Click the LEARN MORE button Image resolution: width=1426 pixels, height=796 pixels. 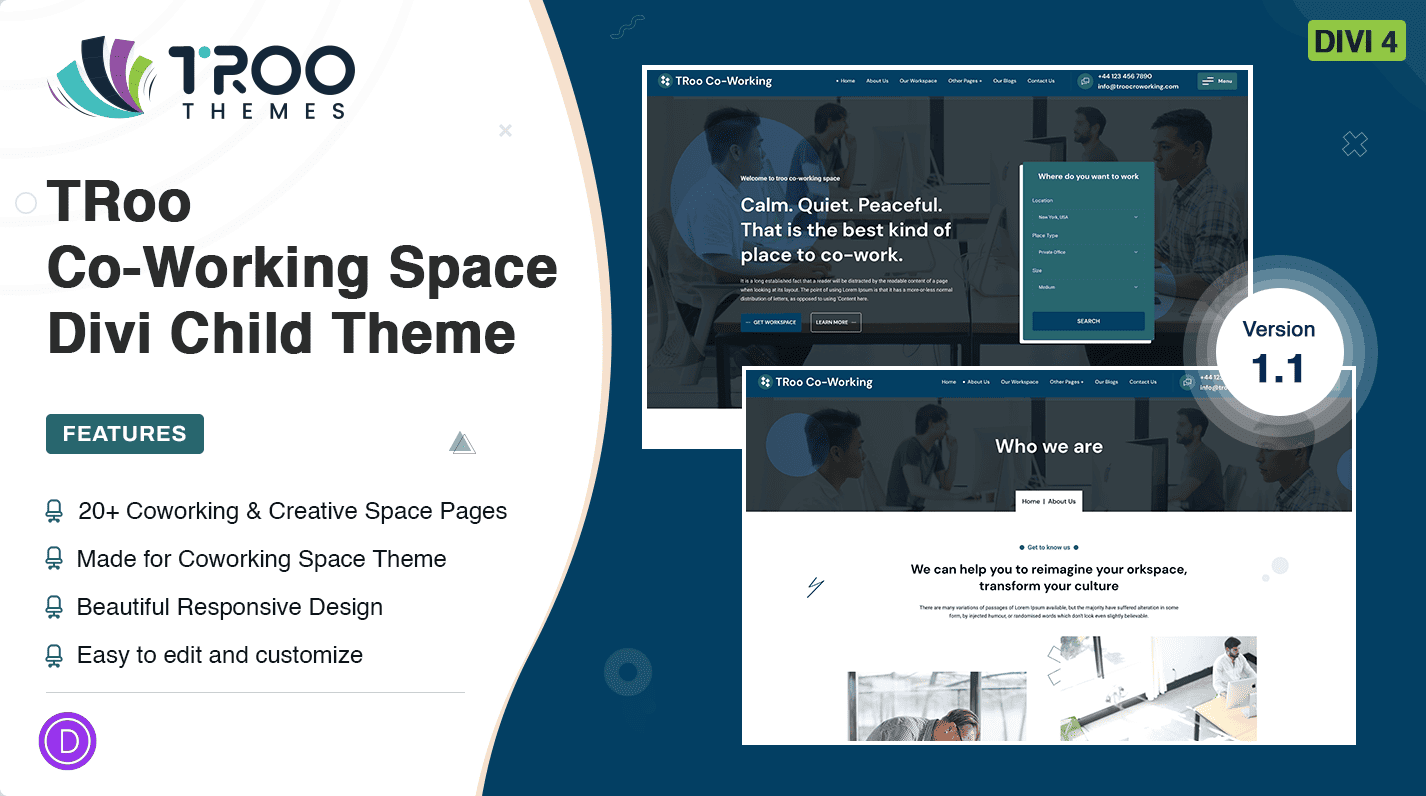click(x=836, y=322)
